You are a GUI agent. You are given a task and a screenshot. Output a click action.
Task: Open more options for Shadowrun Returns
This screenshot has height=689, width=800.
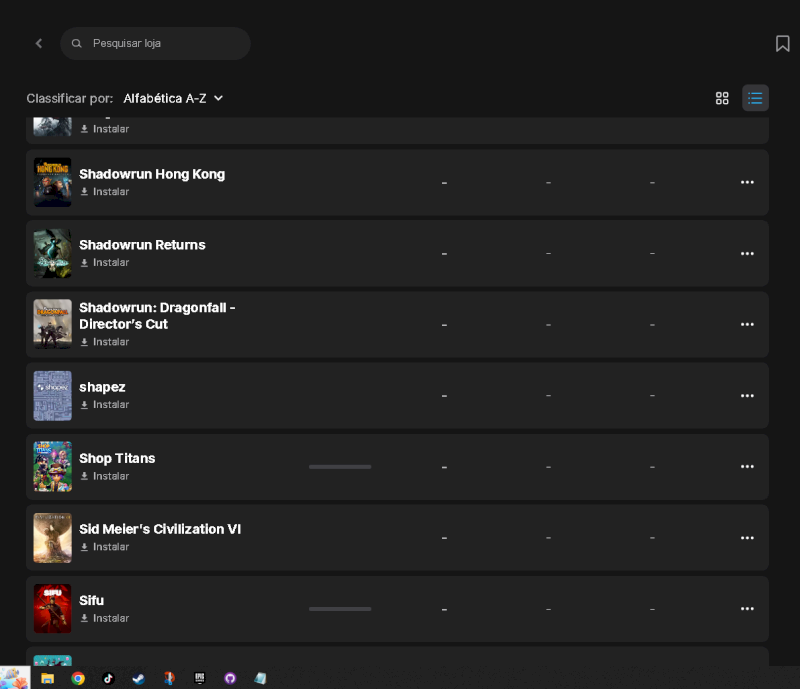(x=747, y=254)
